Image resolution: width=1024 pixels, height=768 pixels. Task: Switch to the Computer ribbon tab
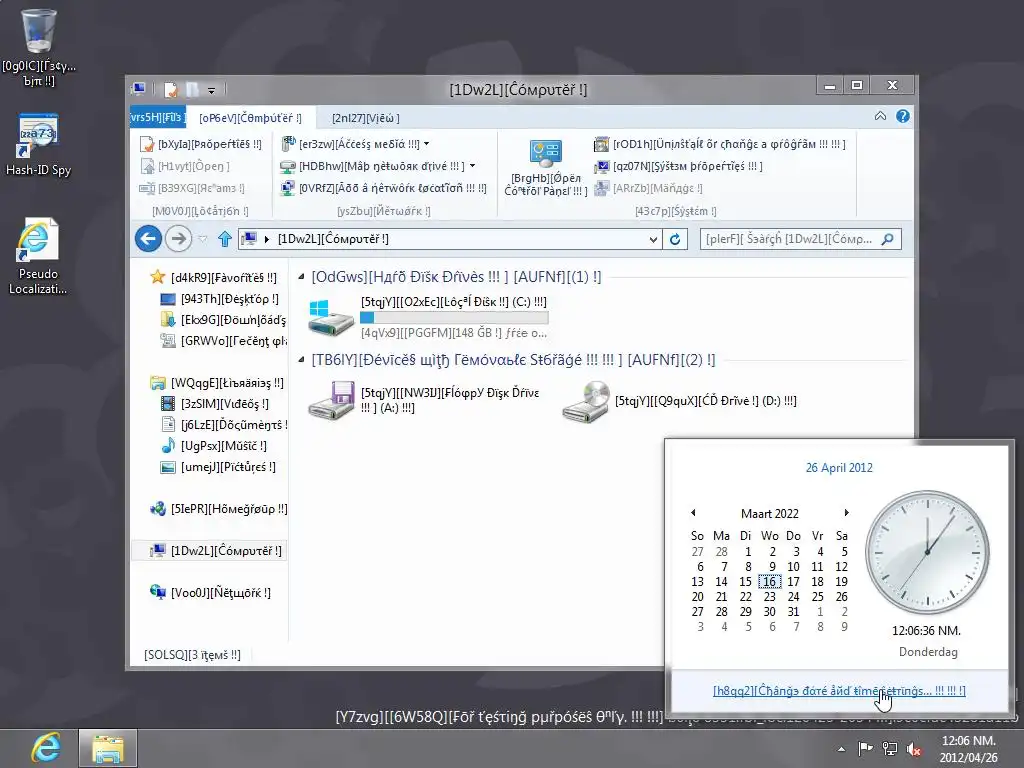coord(251,118)
